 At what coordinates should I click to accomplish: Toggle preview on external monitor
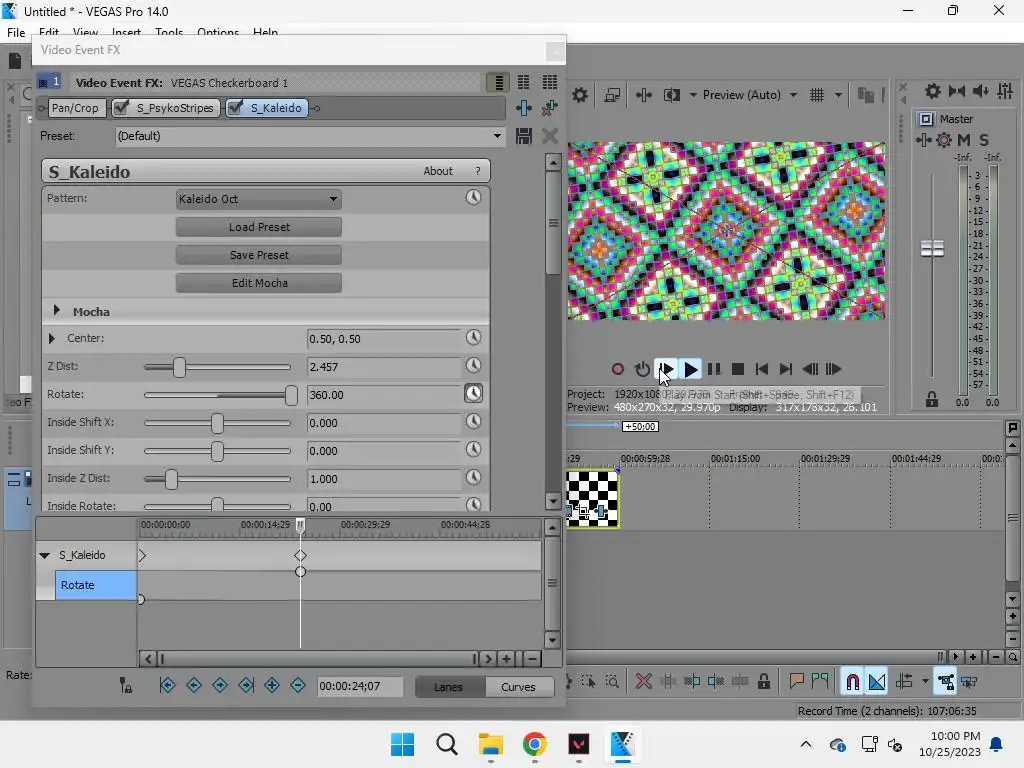coord(612,95)
